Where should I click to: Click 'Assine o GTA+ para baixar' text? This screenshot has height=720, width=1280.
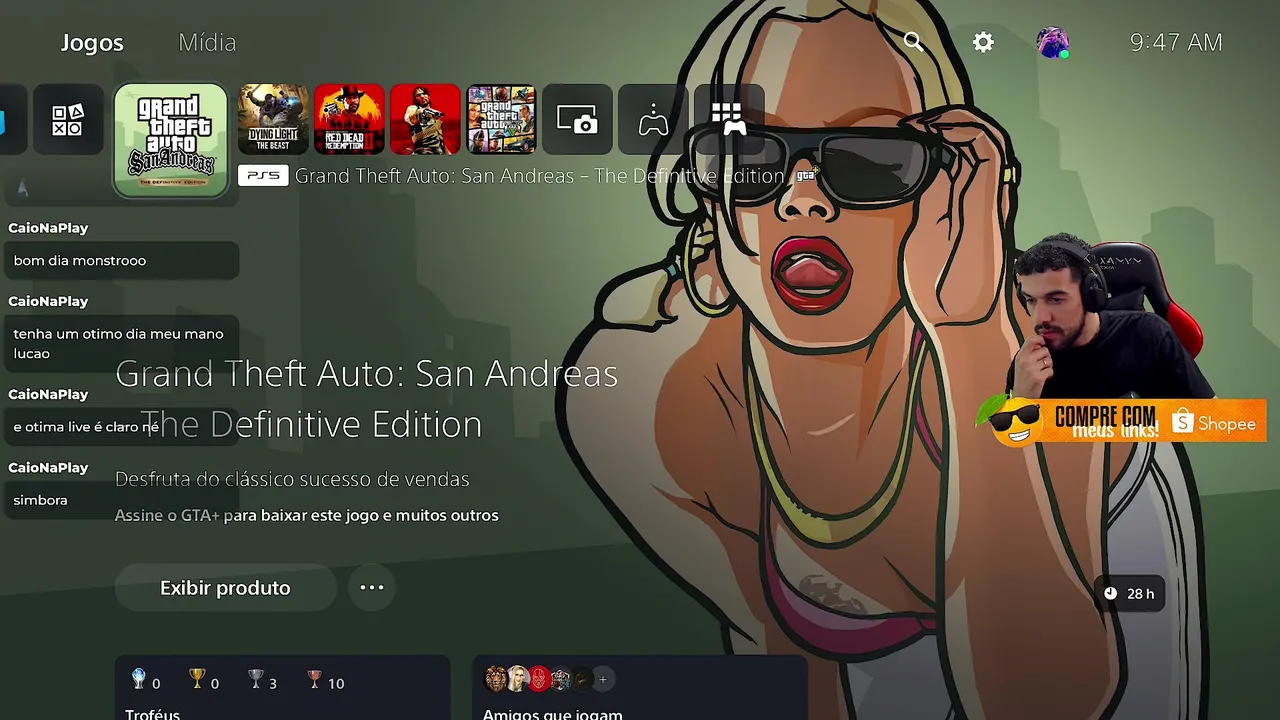point(306,516)
